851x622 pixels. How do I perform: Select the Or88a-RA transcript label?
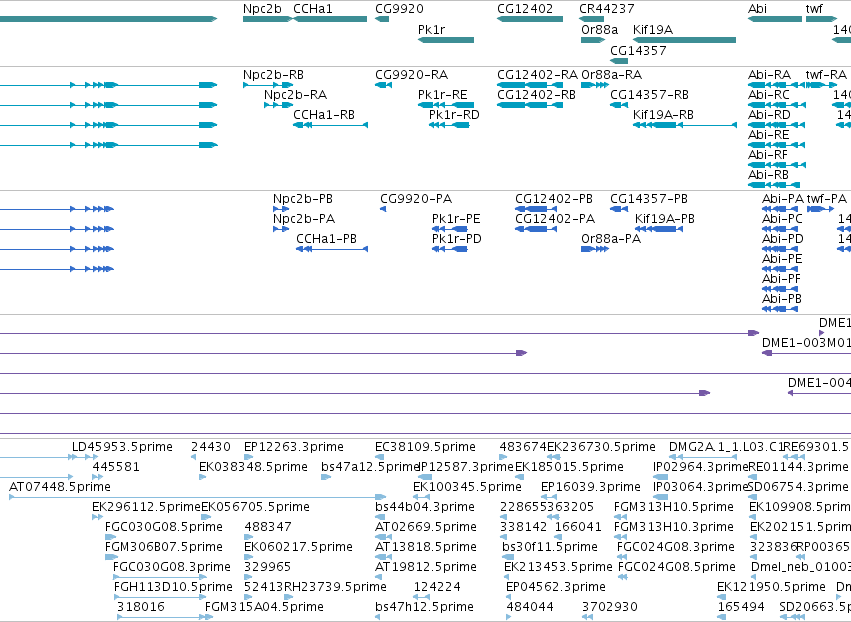pos(612,75)
